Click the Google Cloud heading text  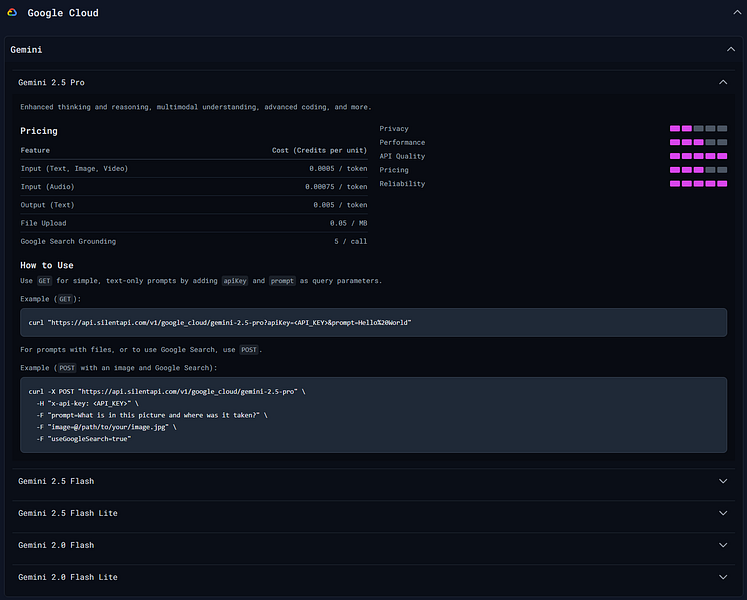point(63,13)
